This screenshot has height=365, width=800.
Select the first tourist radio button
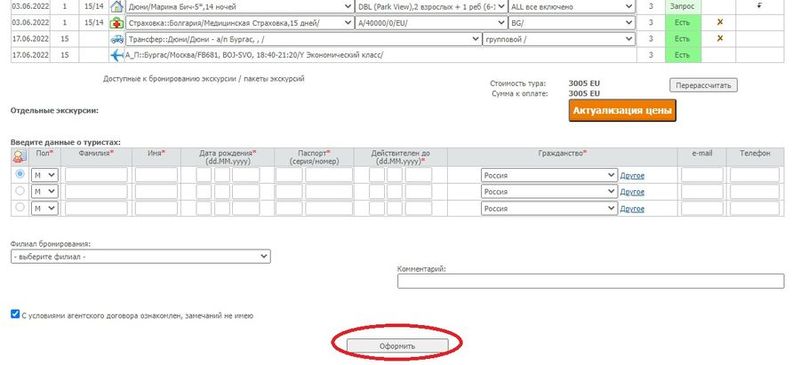(20, 174)
